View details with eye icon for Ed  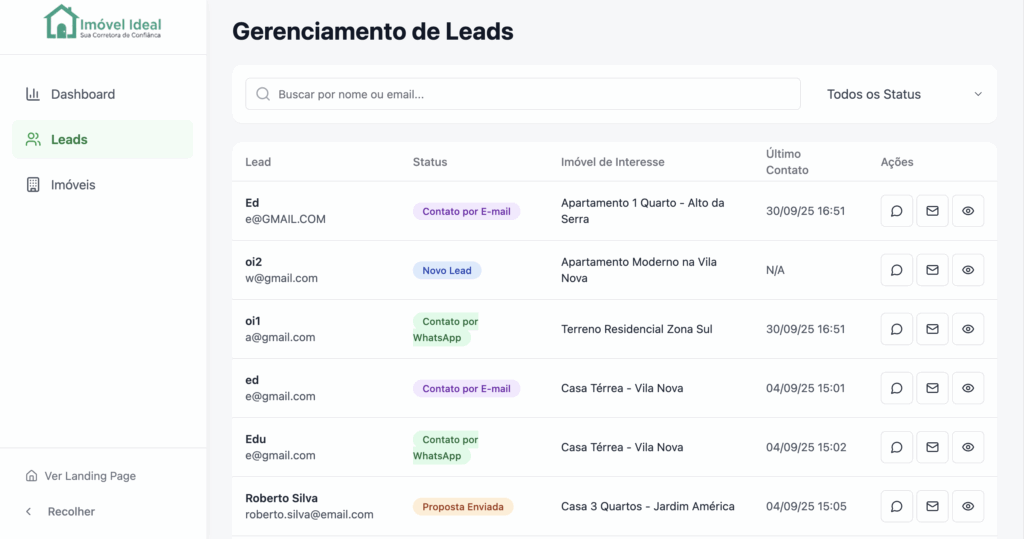point(967,211)
